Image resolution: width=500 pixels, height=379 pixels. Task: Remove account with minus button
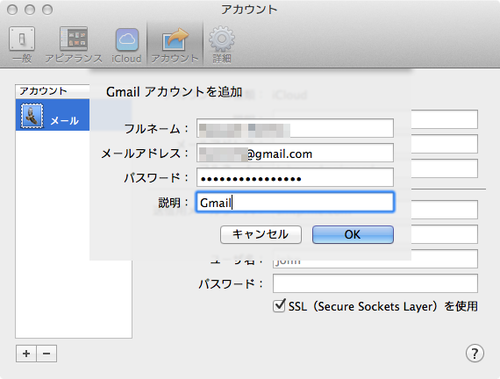pos(47,353)
